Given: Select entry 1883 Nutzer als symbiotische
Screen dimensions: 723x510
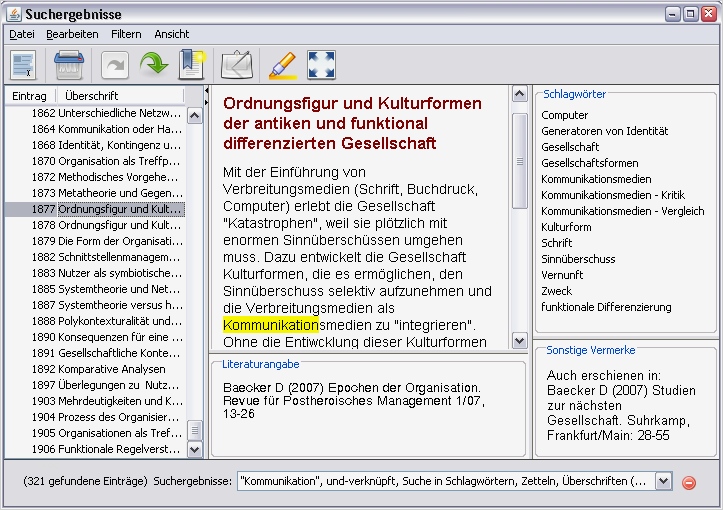Looking at the screenshot, I should click(95, 273).
